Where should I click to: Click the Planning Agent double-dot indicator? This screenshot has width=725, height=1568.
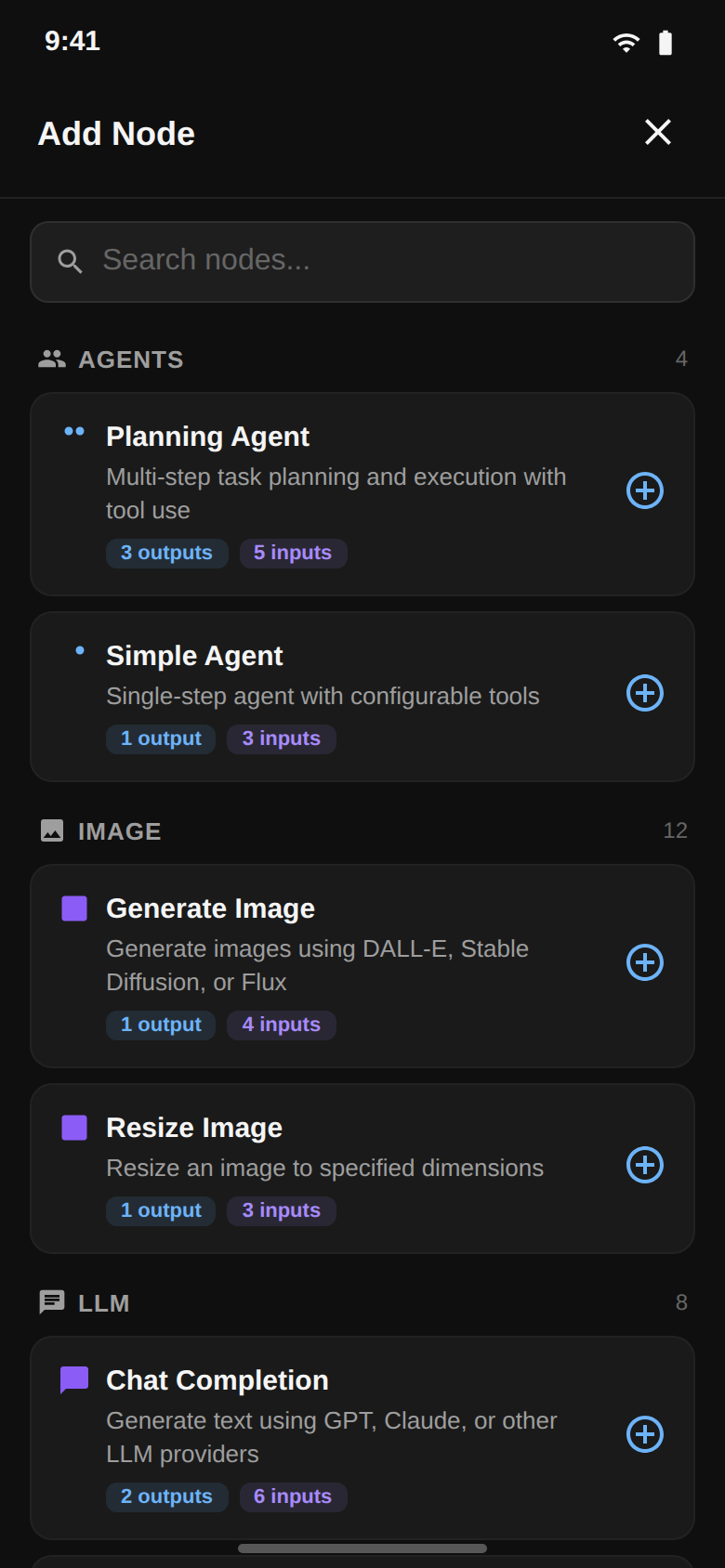(74, 430)
